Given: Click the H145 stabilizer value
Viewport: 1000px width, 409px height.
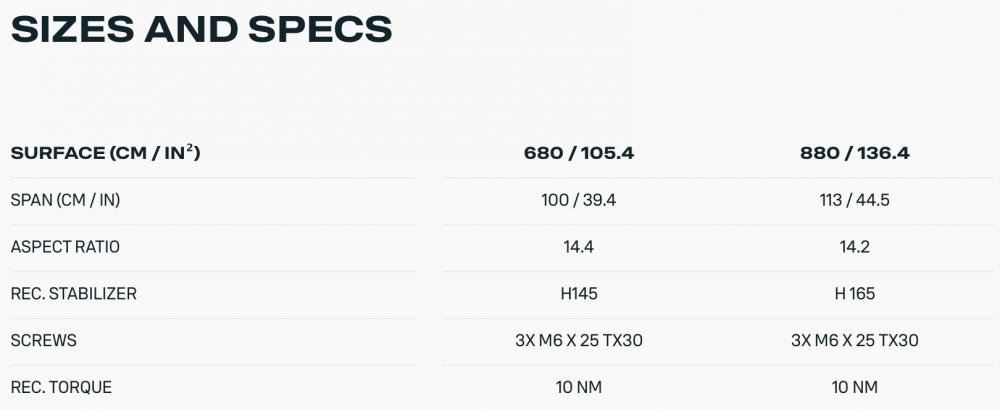Looking at the screenshot, I should [x=578, y=294].
